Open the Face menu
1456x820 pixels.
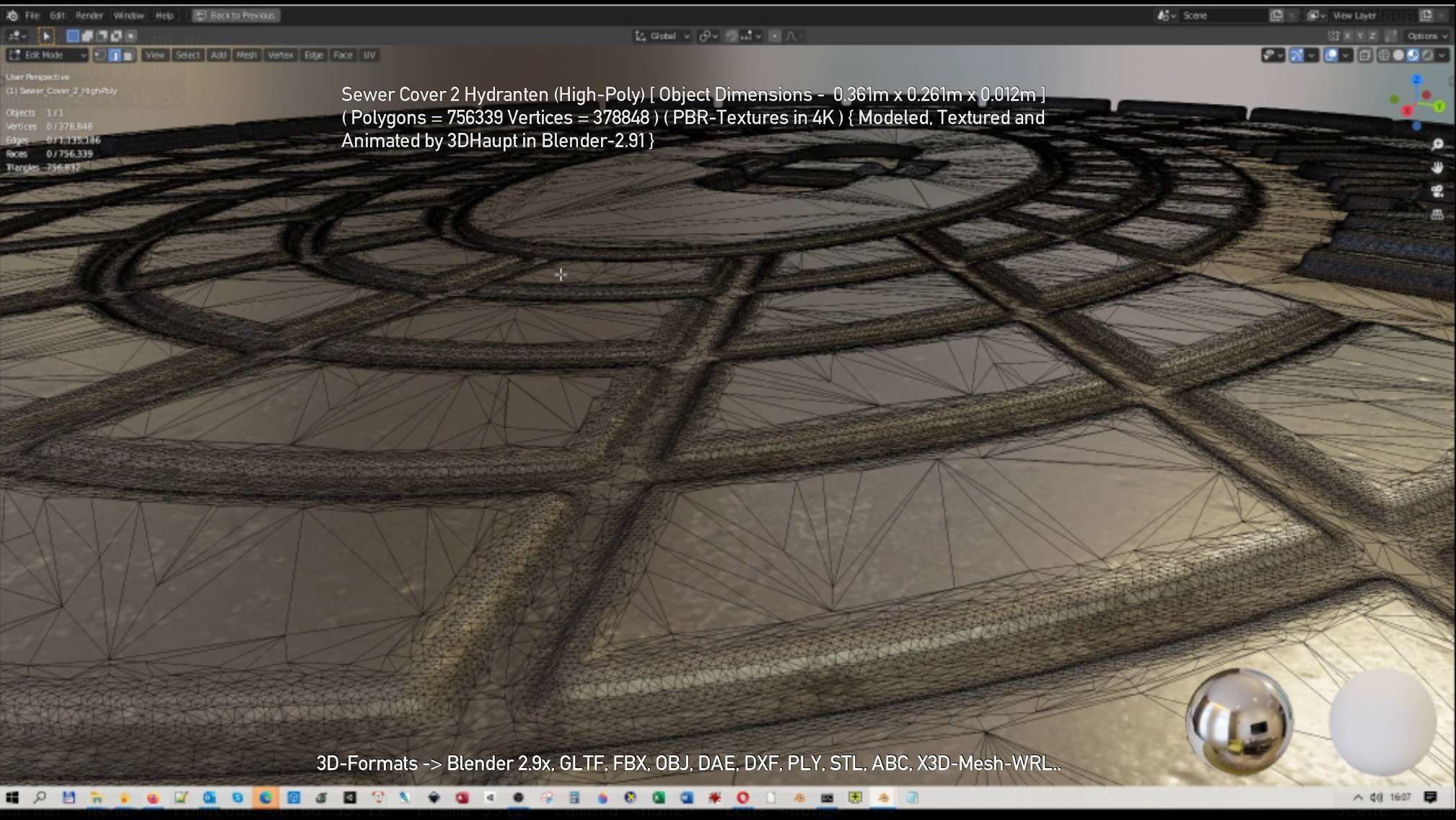click(343, 55)
